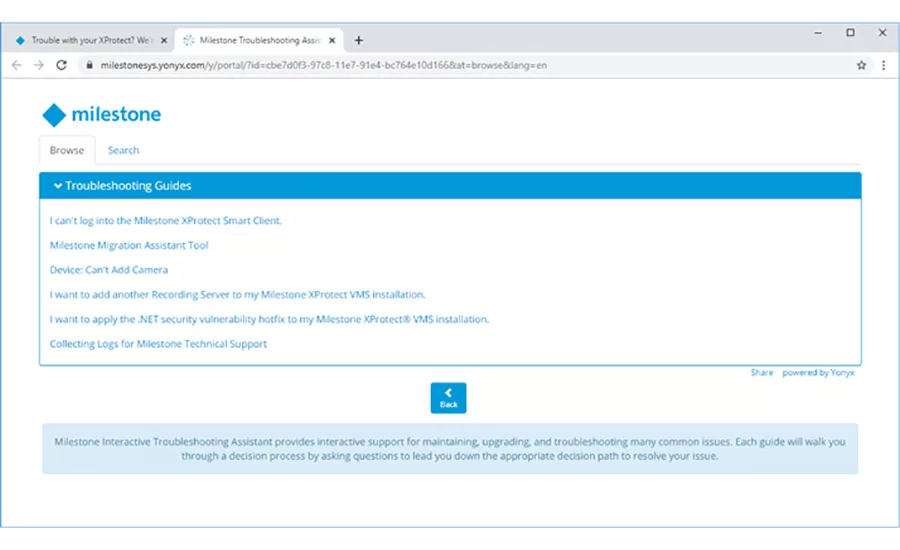Click the padlock site info icon

pyautogui.click(x=89, y=65)
